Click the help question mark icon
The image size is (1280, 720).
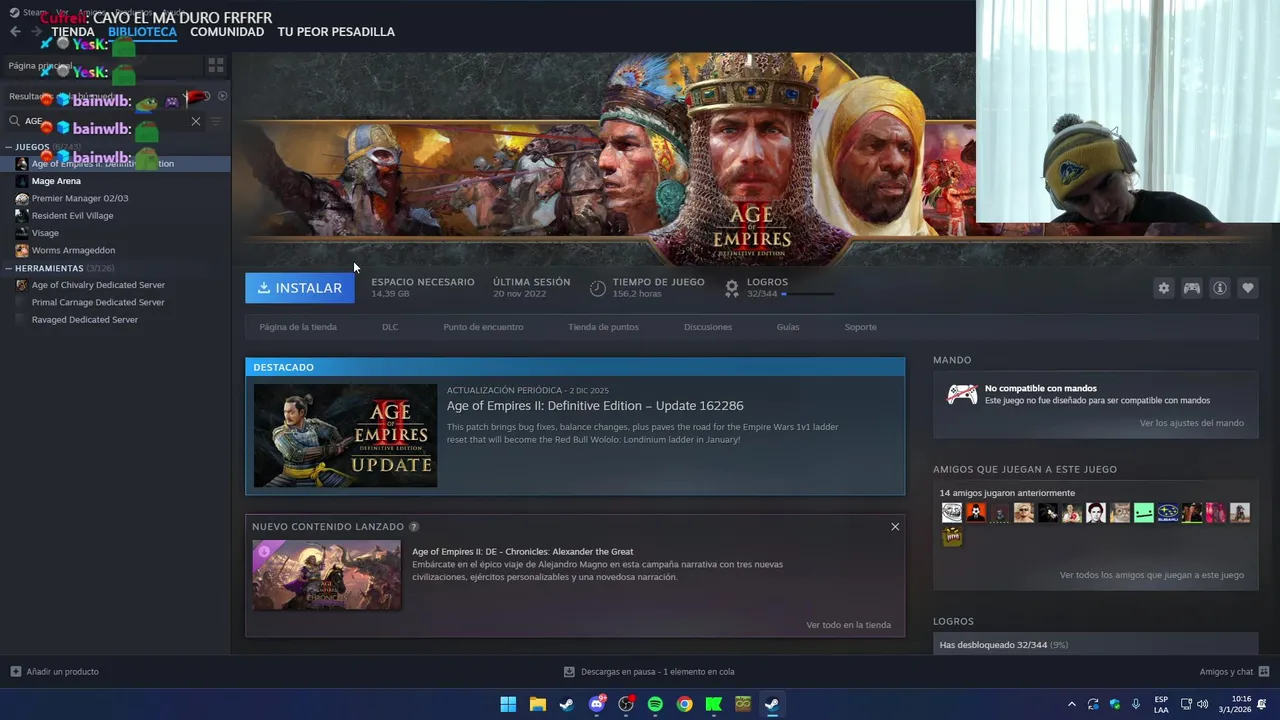pos(414,527)
